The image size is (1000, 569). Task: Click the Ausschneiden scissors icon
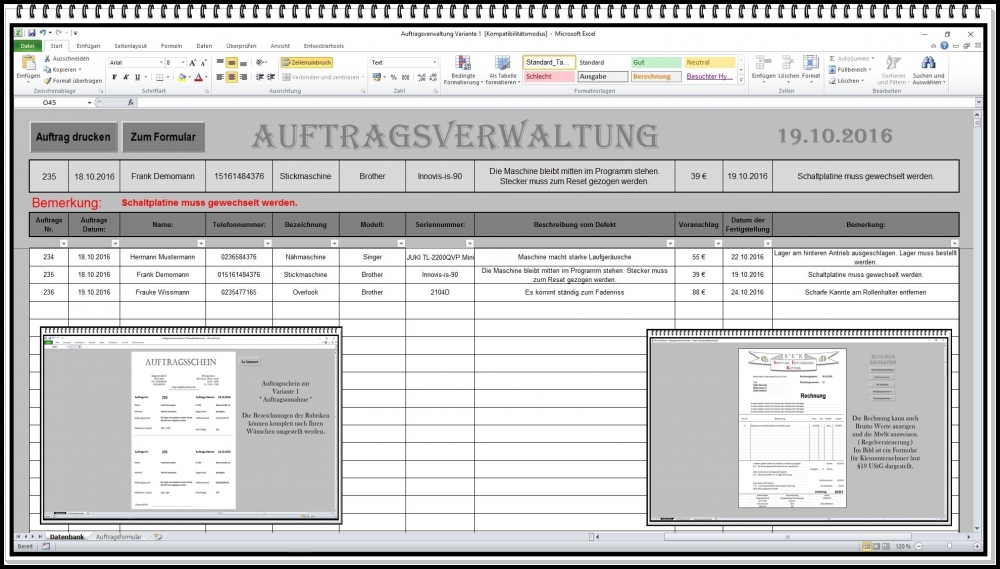tap(48, 58)
